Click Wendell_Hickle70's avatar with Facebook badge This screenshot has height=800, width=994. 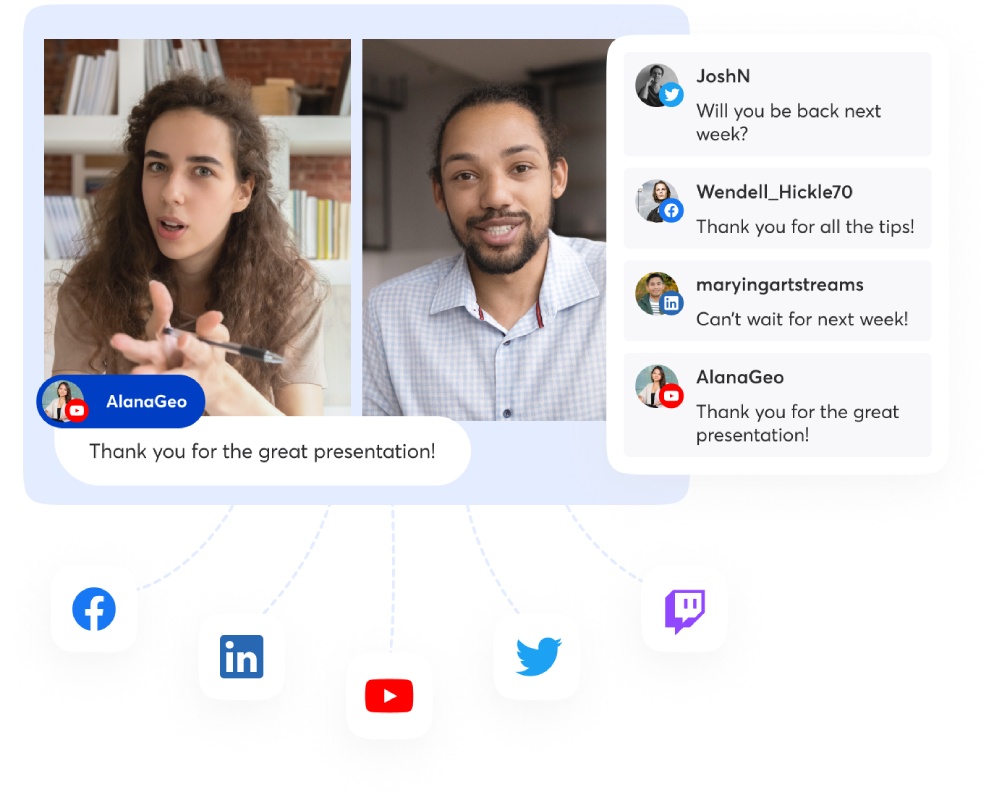[658, 201]
